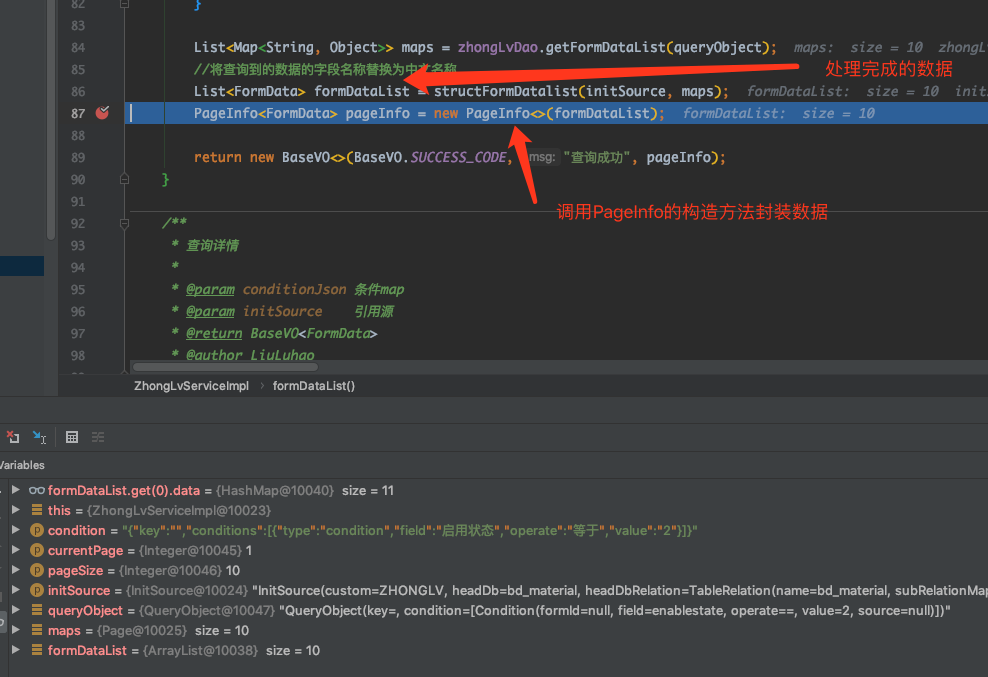The height and width of the screenshot is (677, 988).
Task: Click the parameter icon next to condition variable
Action: [x=37, y=530]
